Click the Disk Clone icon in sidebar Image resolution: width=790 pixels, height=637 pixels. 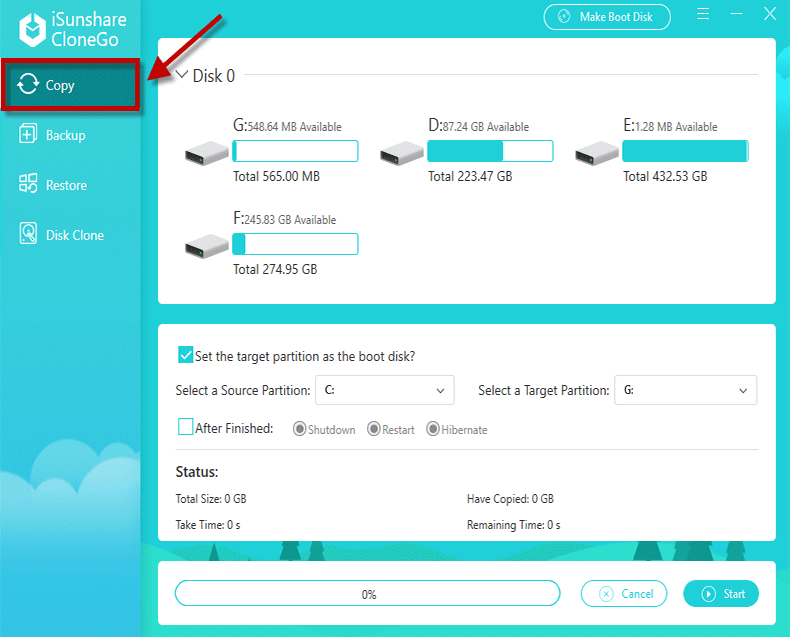(28, 233)
